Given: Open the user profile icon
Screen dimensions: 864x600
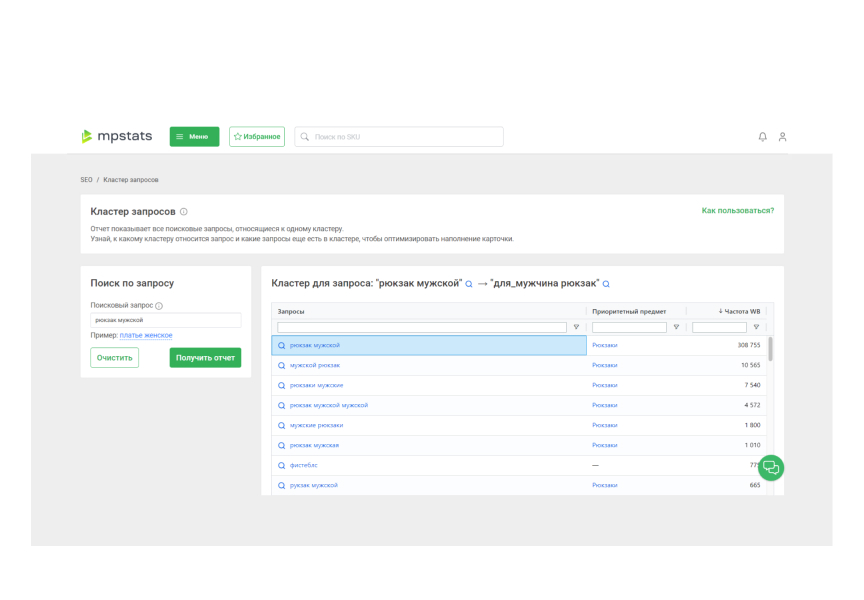Looking at the screenshot, I should tap(783, 137).
